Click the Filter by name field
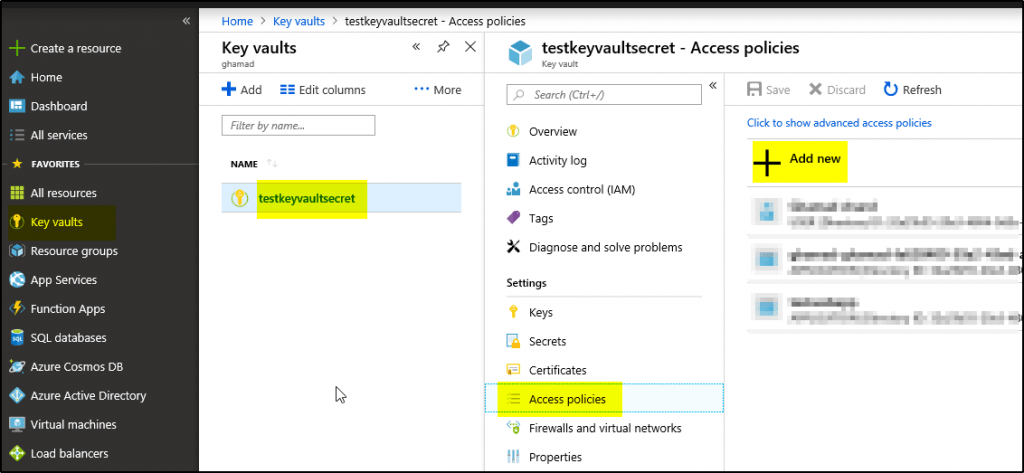Viewport: 1024px width, 473px height. [x=298, y=126]
